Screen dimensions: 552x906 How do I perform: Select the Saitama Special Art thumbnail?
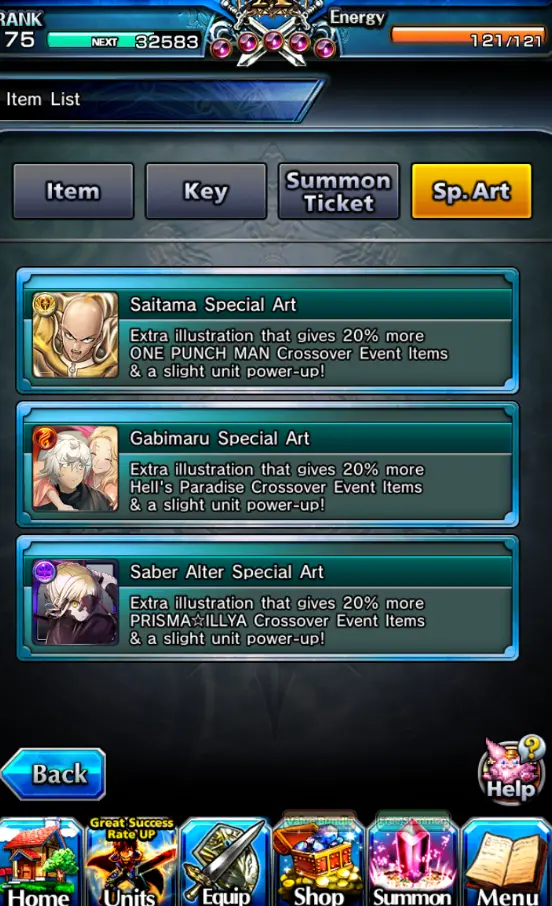tap(75, 335)
